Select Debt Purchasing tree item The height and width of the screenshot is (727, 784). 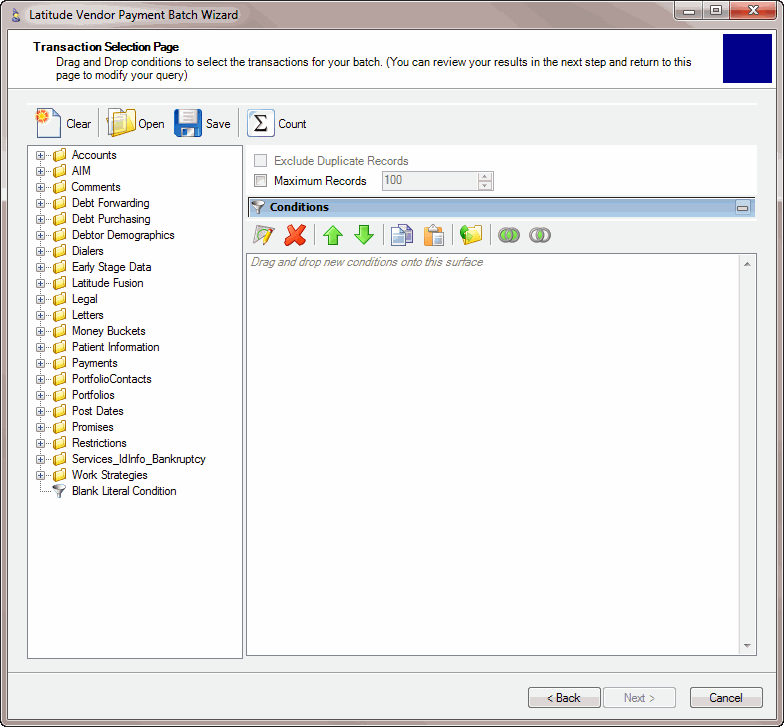click(x=111, y=219)
